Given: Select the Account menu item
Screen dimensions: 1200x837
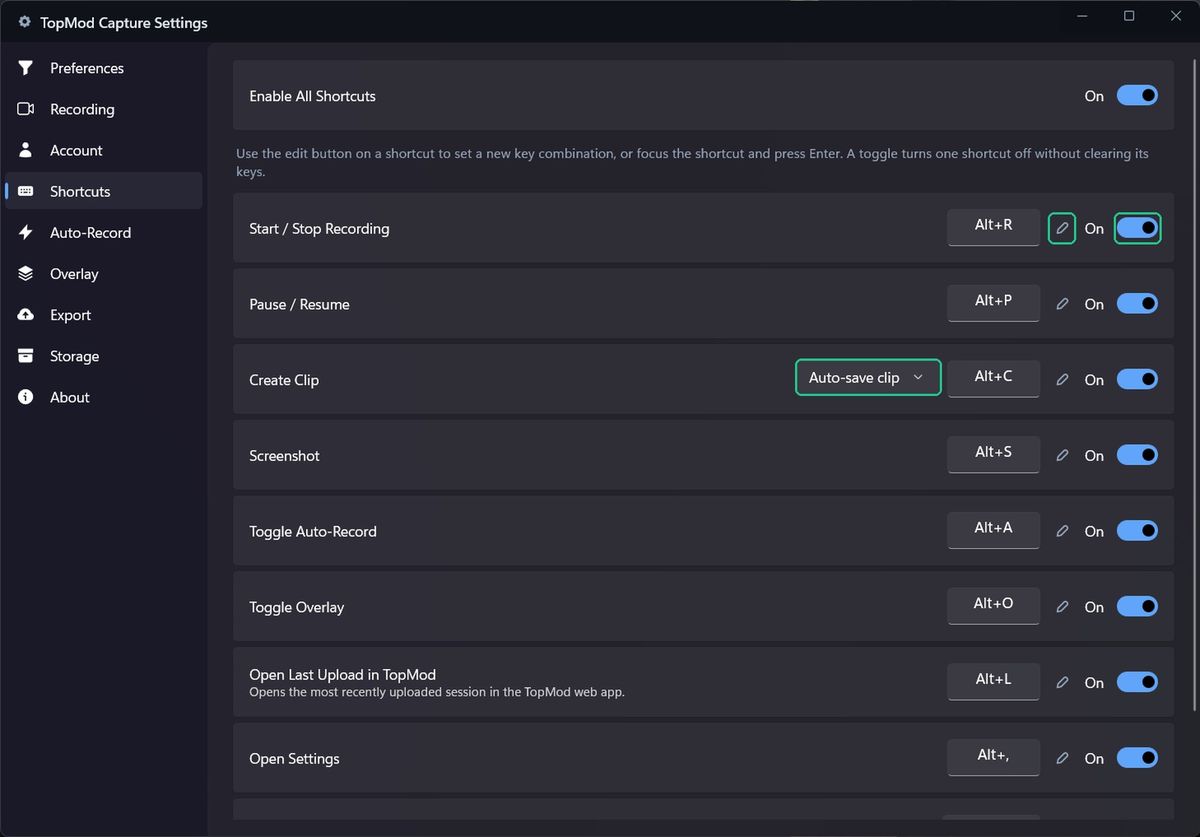Looking at the screenshot, I should click(x=103, y=150).
